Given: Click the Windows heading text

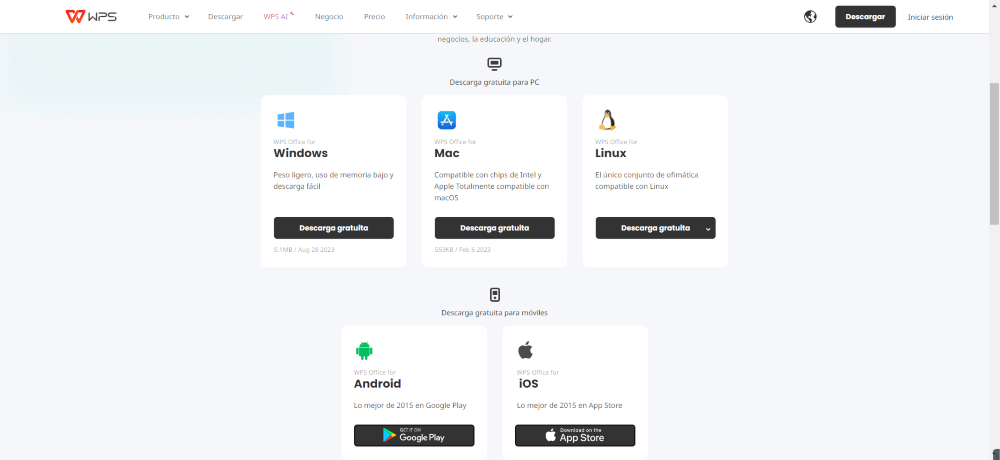Looking at the screenshot, I should point(300,153).
